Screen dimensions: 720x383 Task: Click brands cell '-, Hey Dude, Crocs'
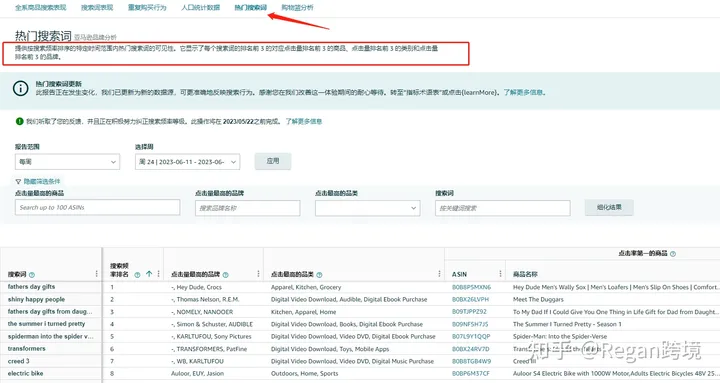197,287
